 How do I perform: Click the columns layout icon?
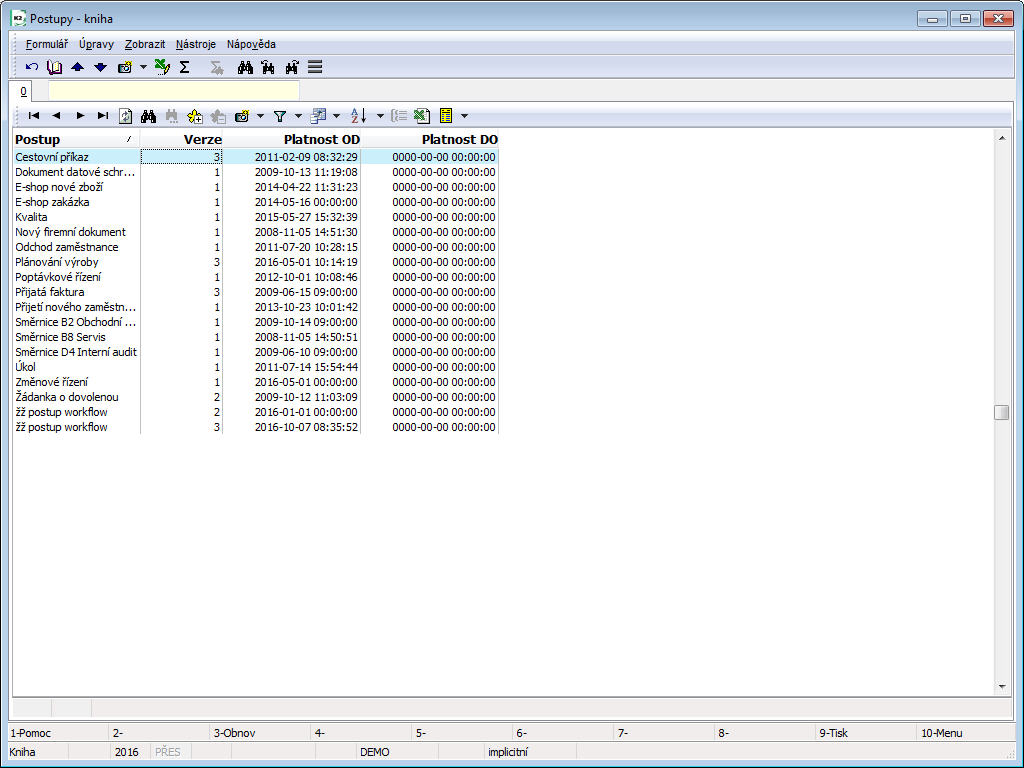(318, 116)
